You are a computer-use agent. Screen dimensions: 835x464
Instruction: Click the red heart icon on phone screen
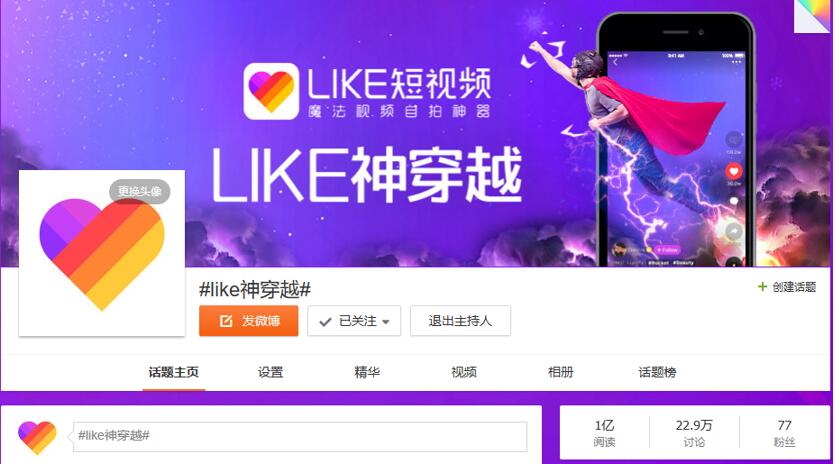point(733,171)
